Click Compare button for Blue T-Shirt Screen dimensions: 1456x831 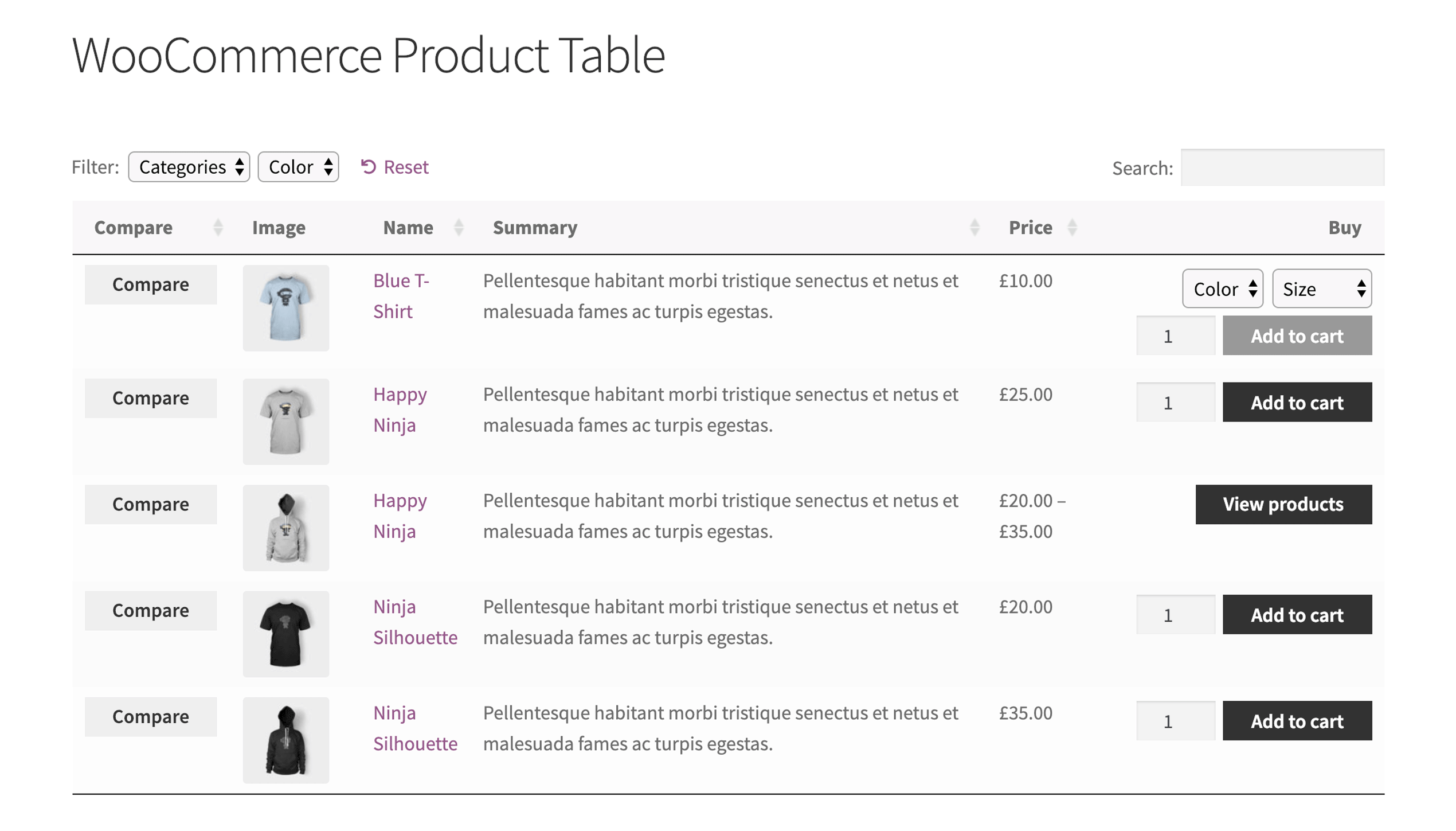[x=150, y=284]
